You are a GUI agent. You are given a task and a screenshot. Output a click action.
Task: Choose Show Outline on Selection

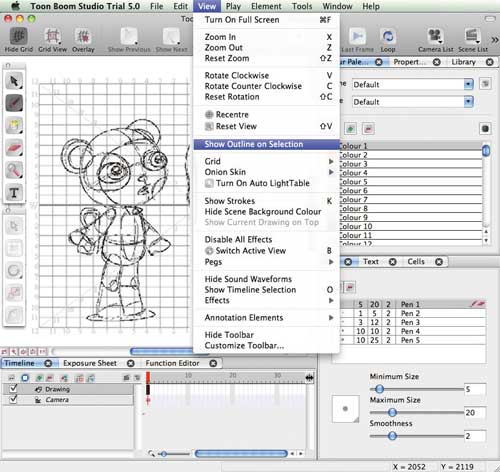pos(266,144)
